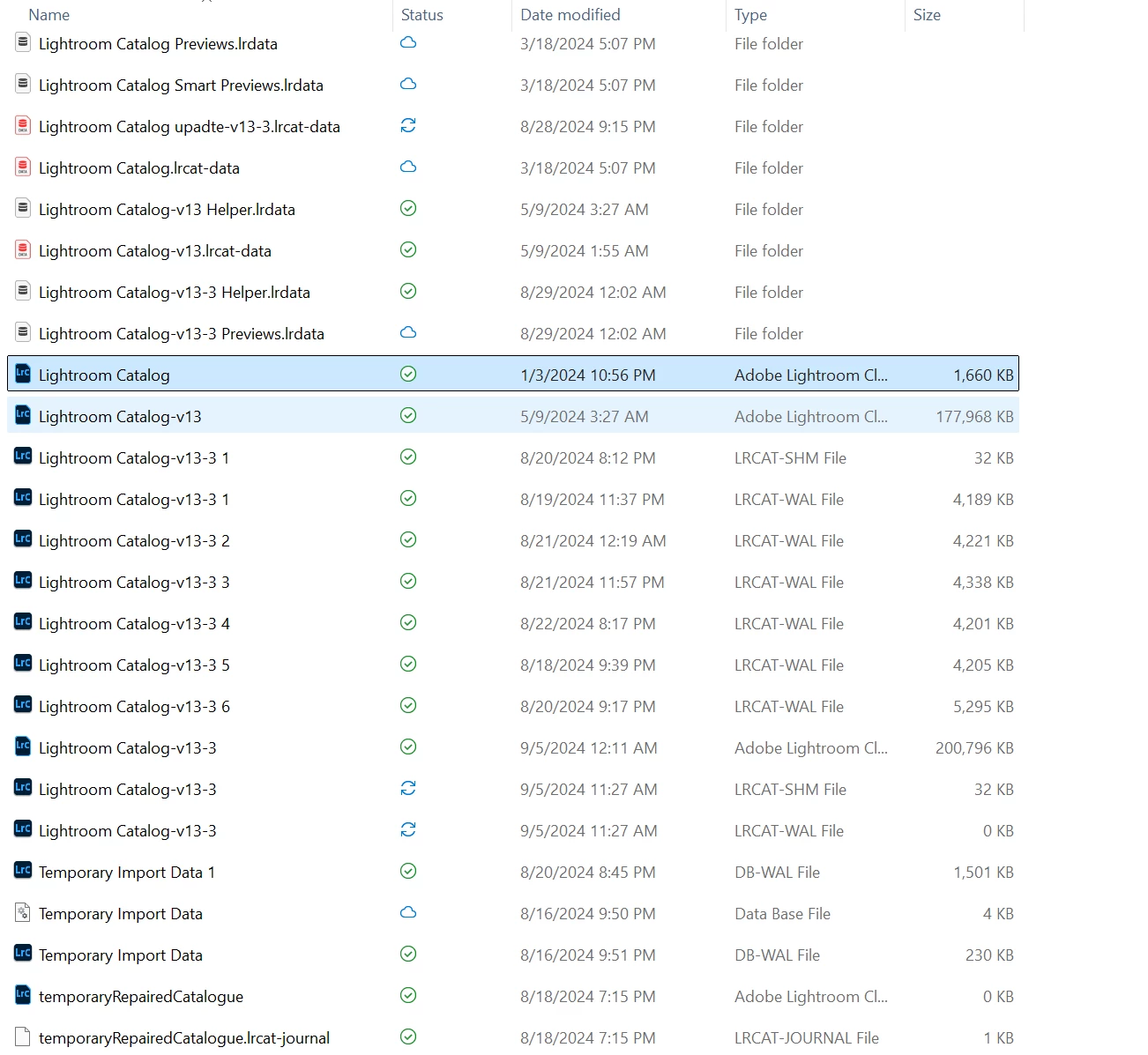Click the 177,968 KB size cell
The width and height of the screenshot is (1148, 1055).
pos(974,417)
